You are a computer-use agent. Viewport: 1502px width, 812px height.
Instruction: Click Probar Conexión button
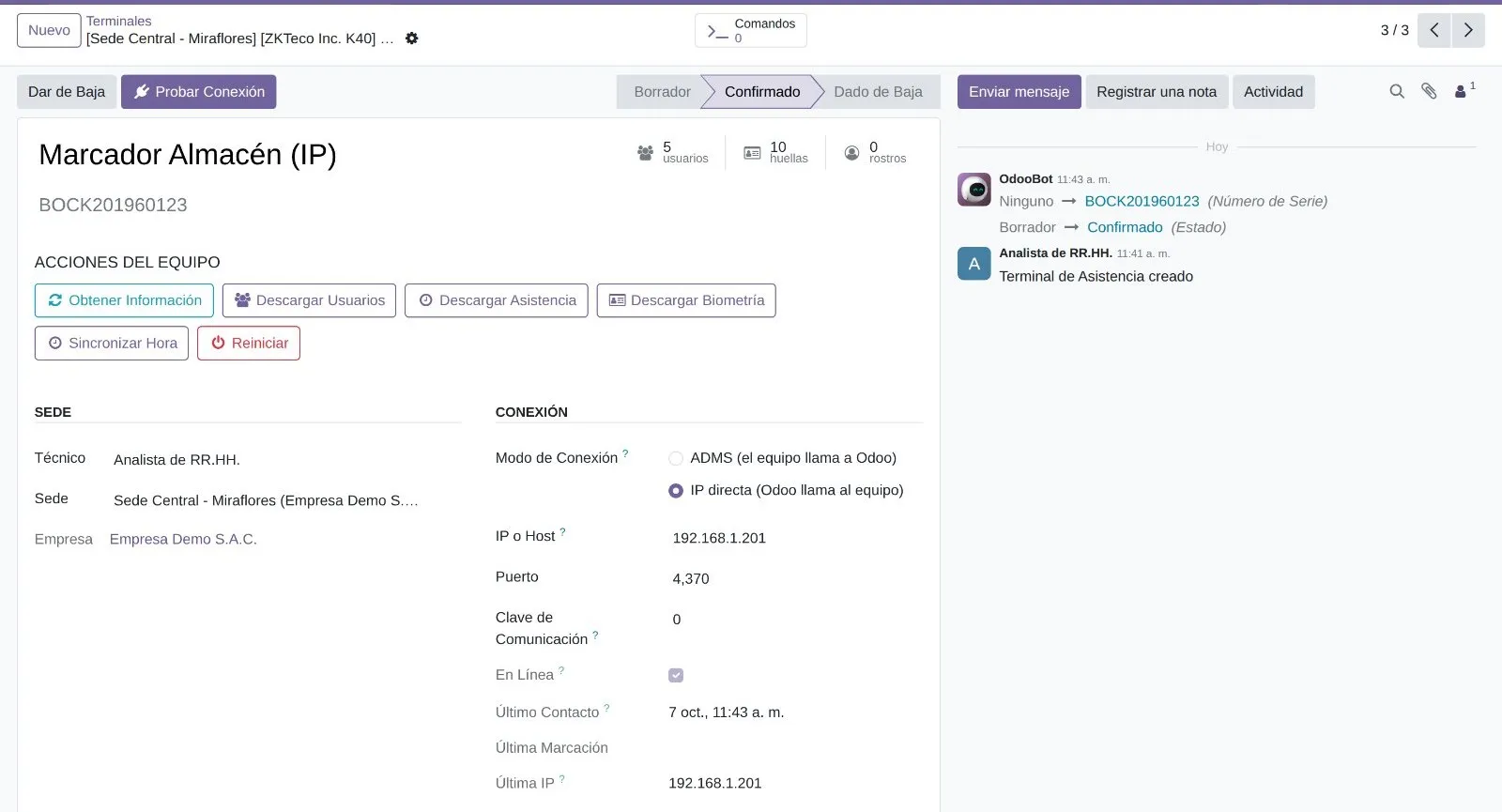click(199, 92)
